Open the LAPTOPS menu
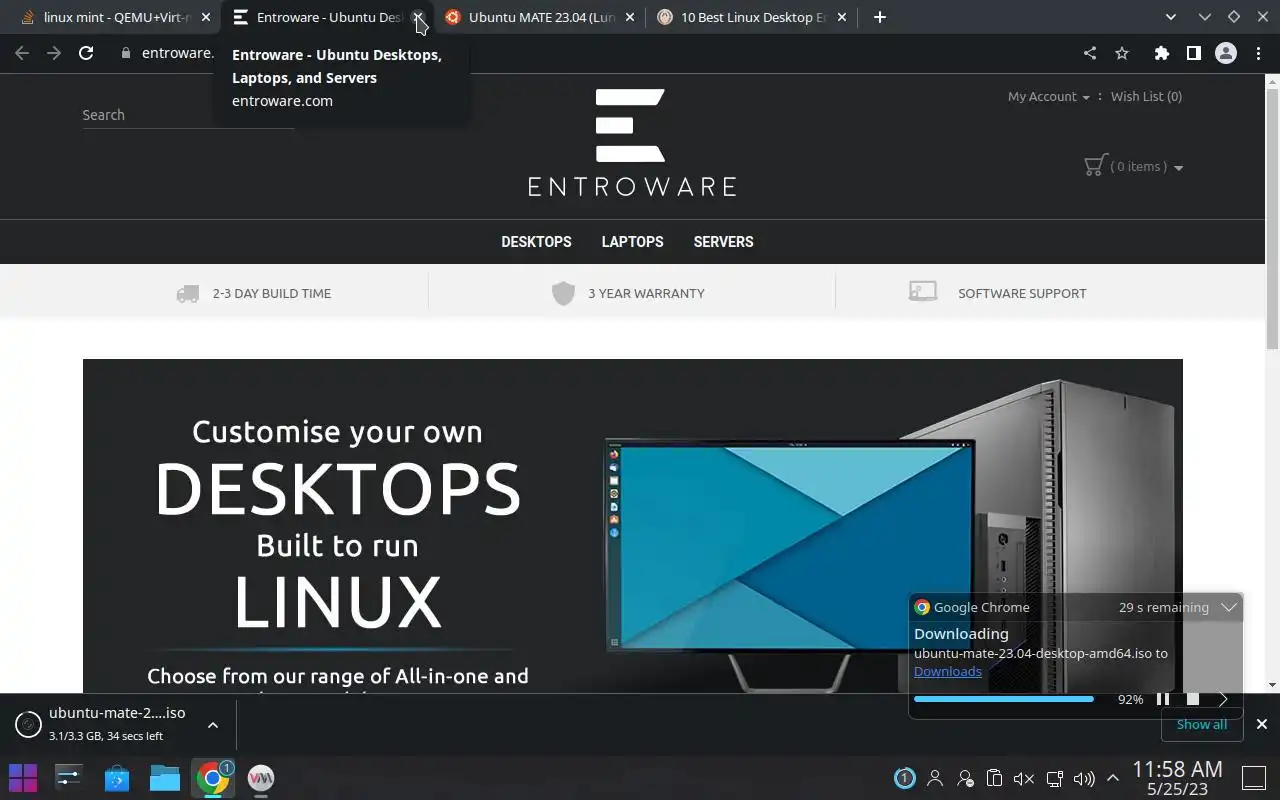 tap(632, 242)
